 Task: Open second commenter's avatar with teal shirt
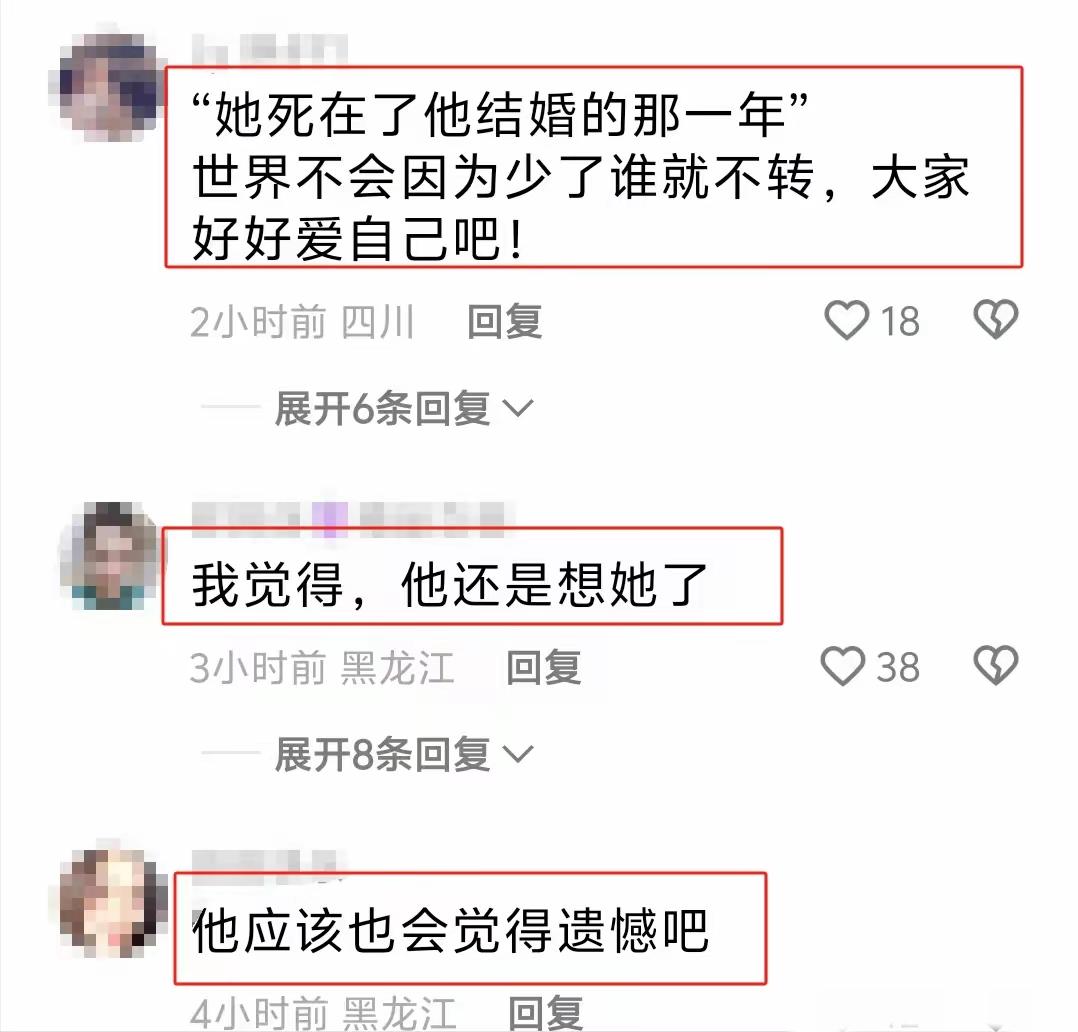pos(110,556)
